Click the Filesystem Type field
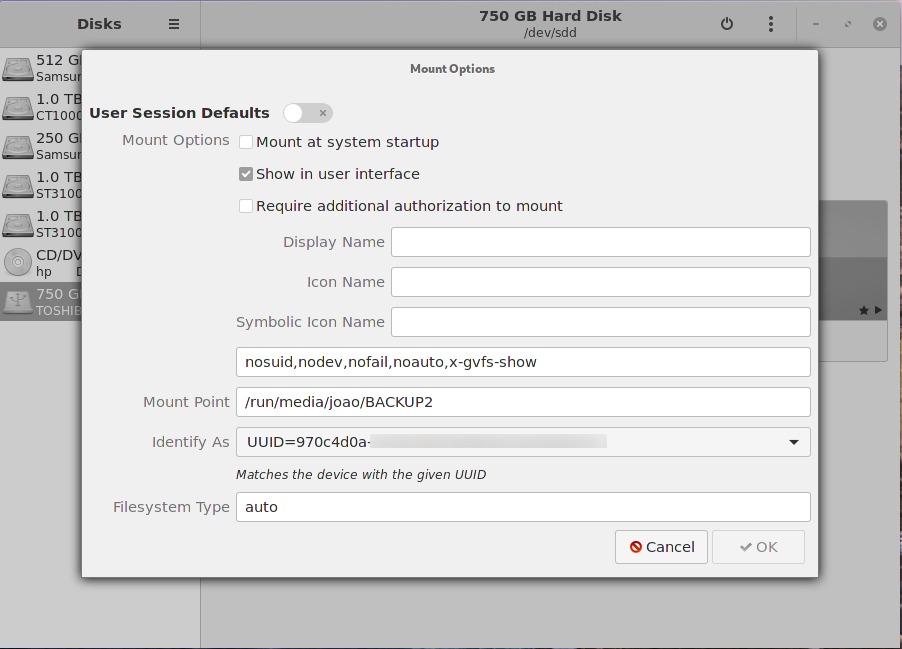This screenshot has height=649, width=902. pyautogui.click(x=523, y=507)
